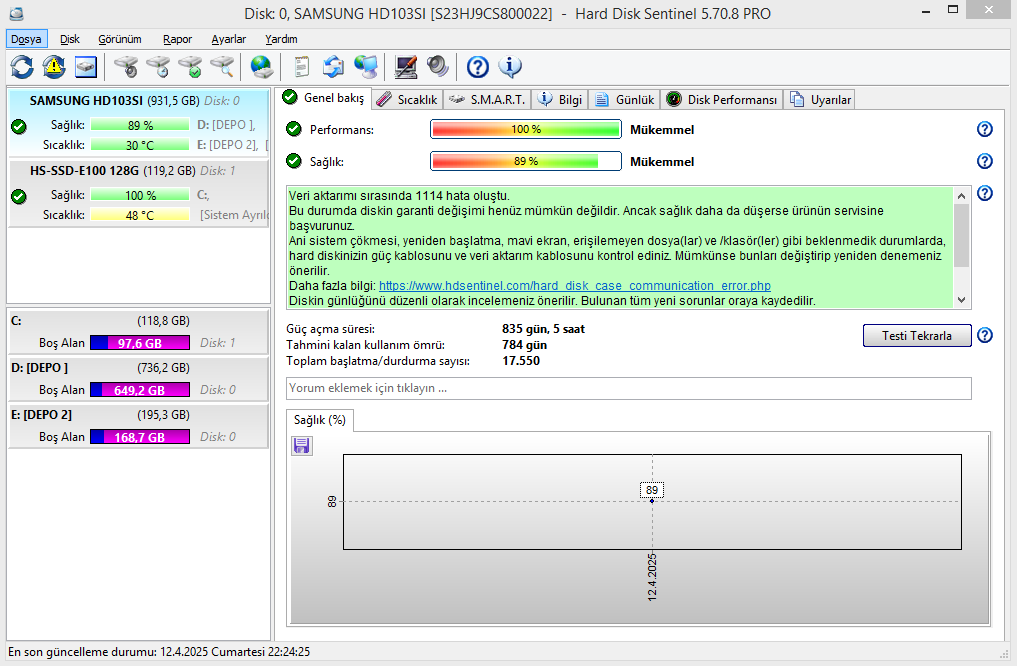Image resolution: width=1017 pixels, height=666 pixels.
Task: Click the Sağlık 89 % bar in overview
Action: click(x=526, y=161)
